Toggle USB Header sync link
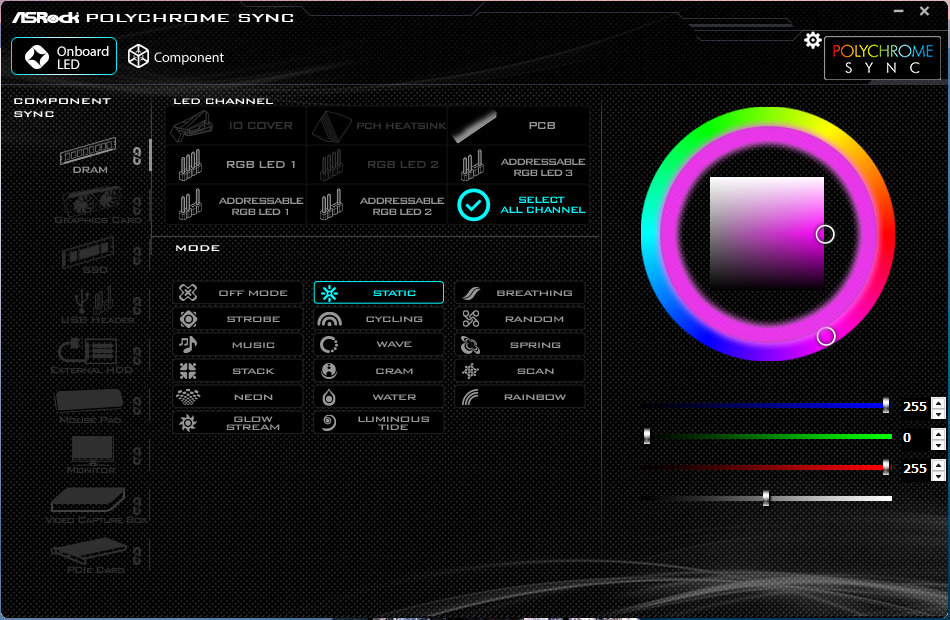The image size is (950, 620). coord(138,305)
